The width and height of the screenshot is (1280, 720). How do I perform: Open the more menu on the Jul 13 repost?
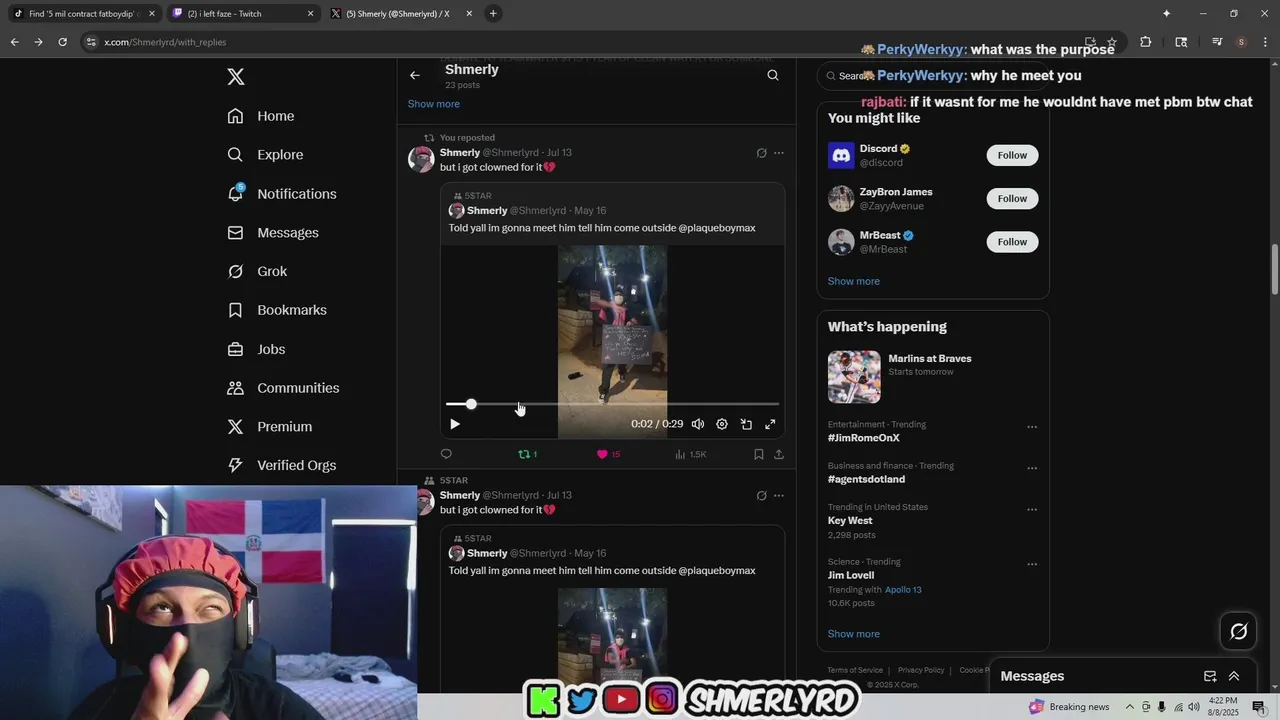779,153
